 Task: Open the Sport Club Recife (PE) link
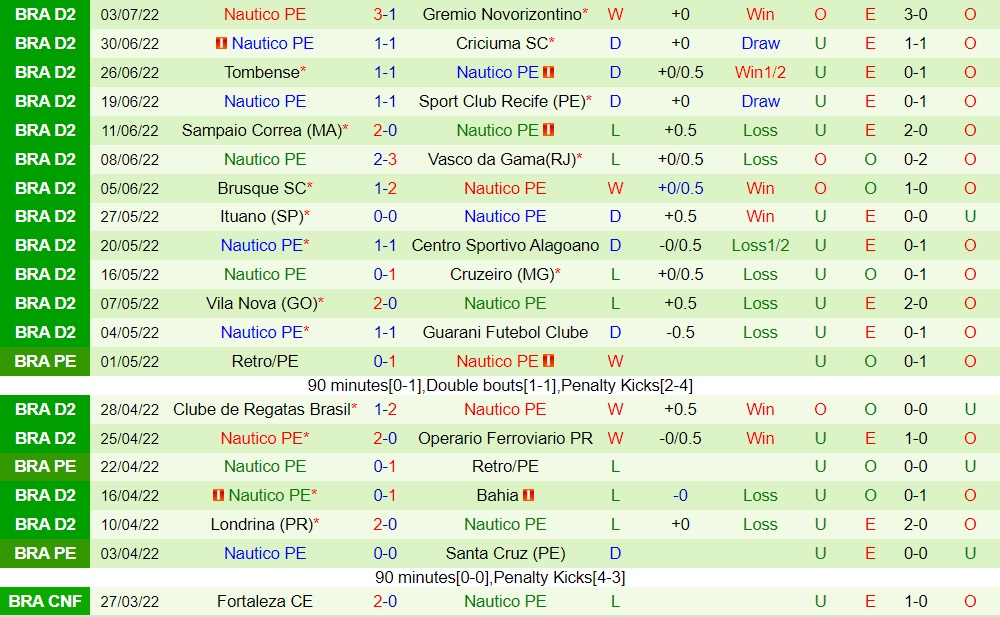click(501, 101)
